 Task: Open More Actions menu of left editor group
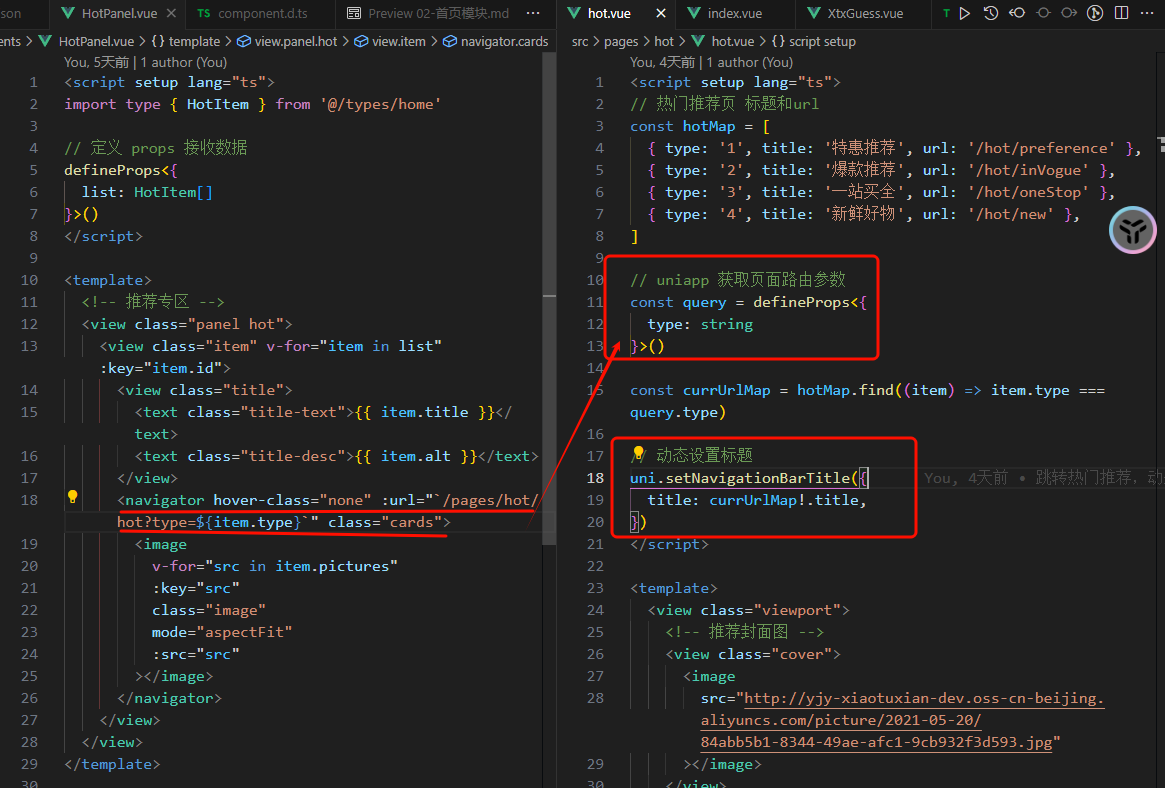533,13
